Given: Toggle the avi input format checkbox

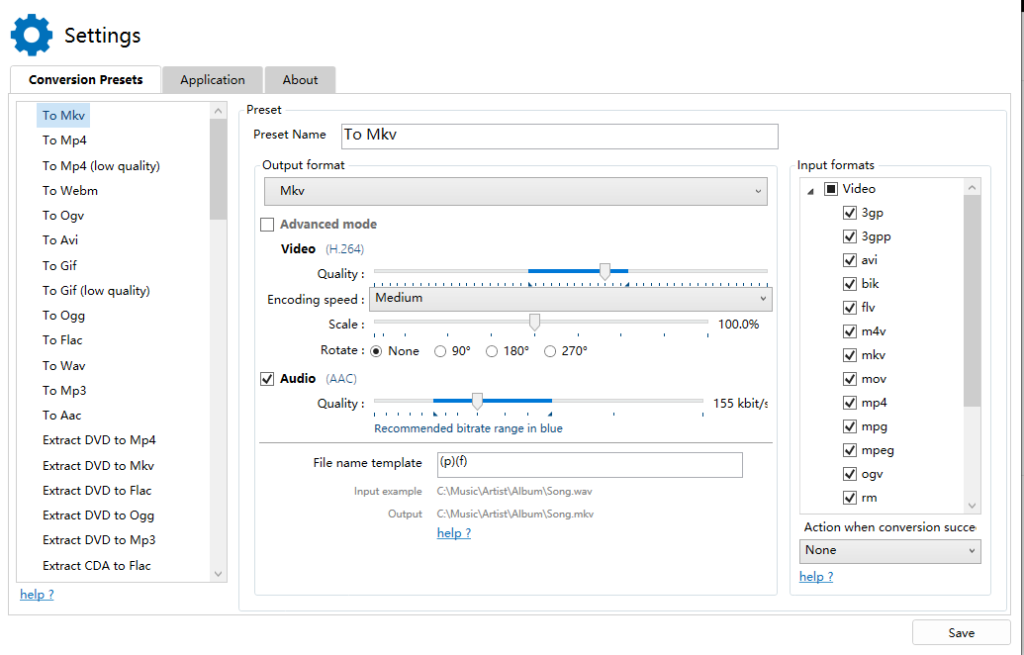Looking at the screenshot, I should [x=850, y=260].
